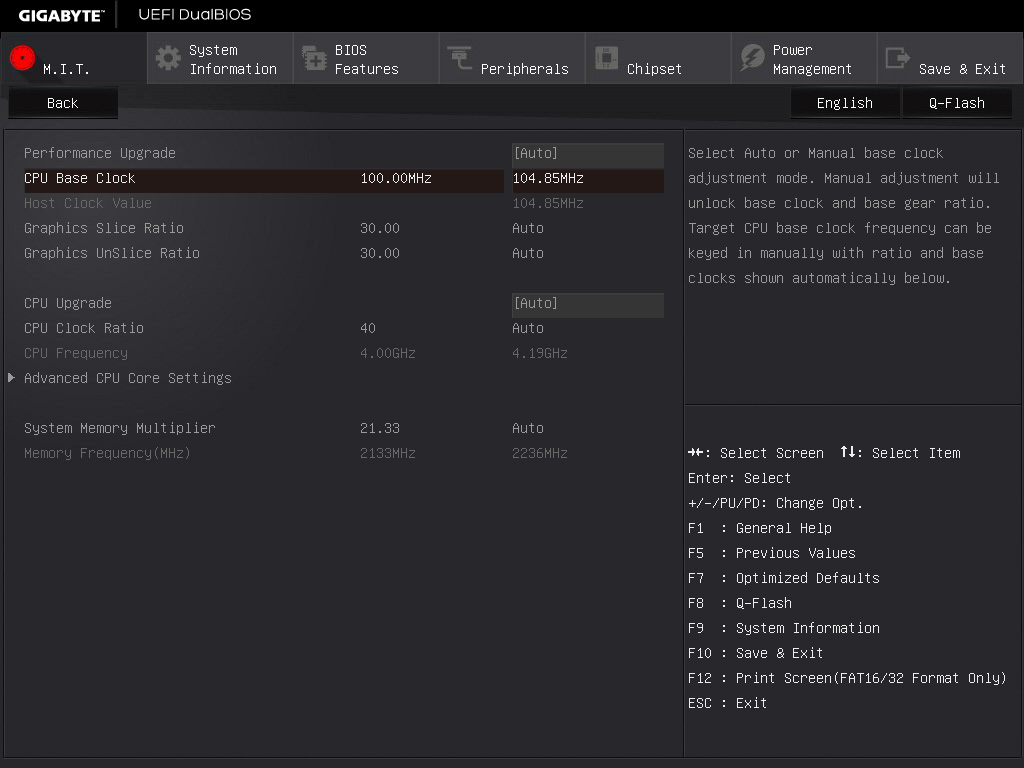
Task: Click the F8 Q-Flash hint
Action: (x=740, y=603)
